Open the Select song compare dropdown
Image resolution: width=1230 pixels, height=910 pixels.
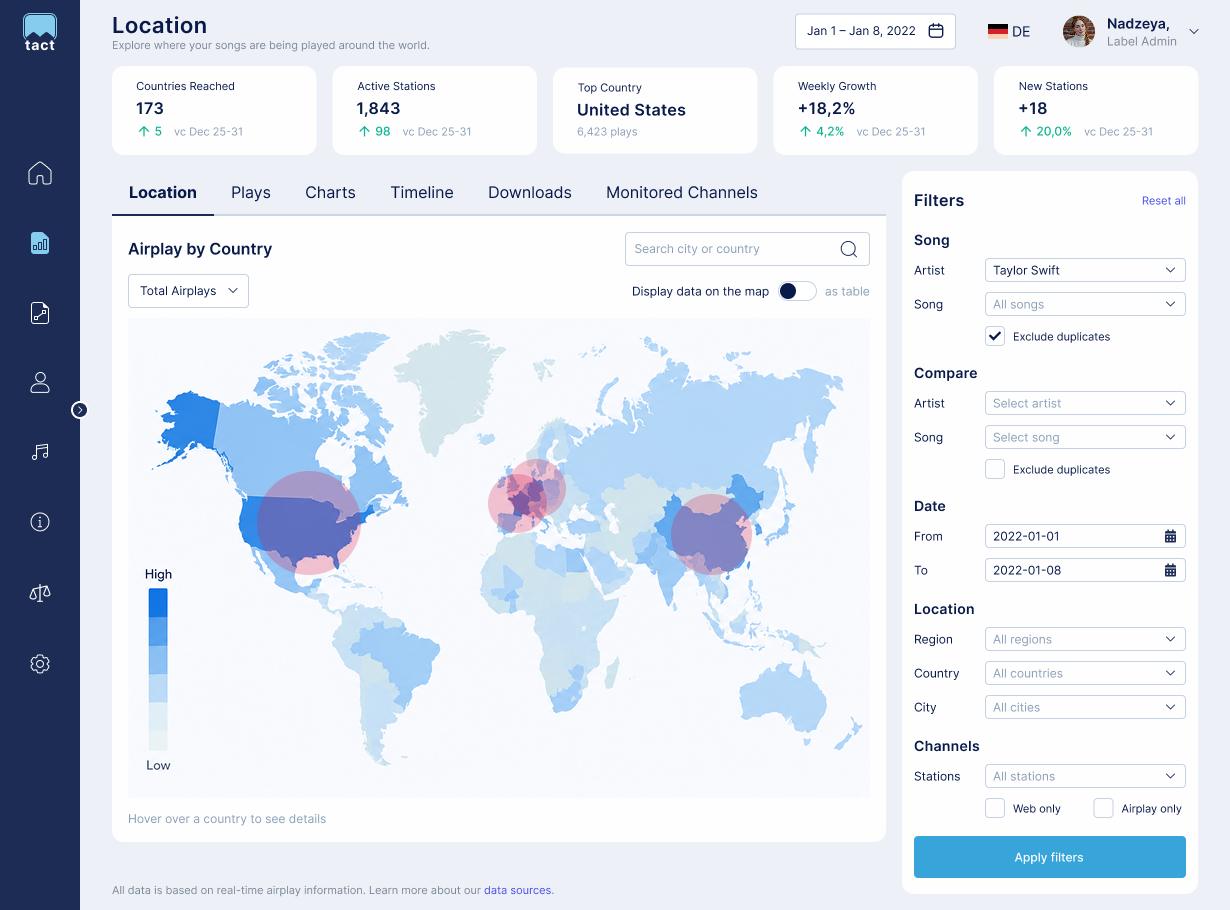(x=1085, y=437)
